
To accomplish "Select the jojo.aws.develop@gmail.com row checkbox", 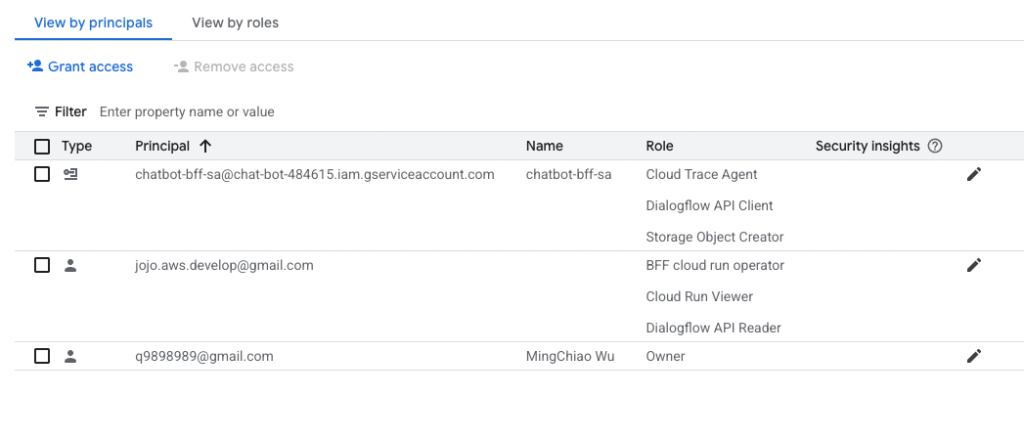I will pos(42,265).
